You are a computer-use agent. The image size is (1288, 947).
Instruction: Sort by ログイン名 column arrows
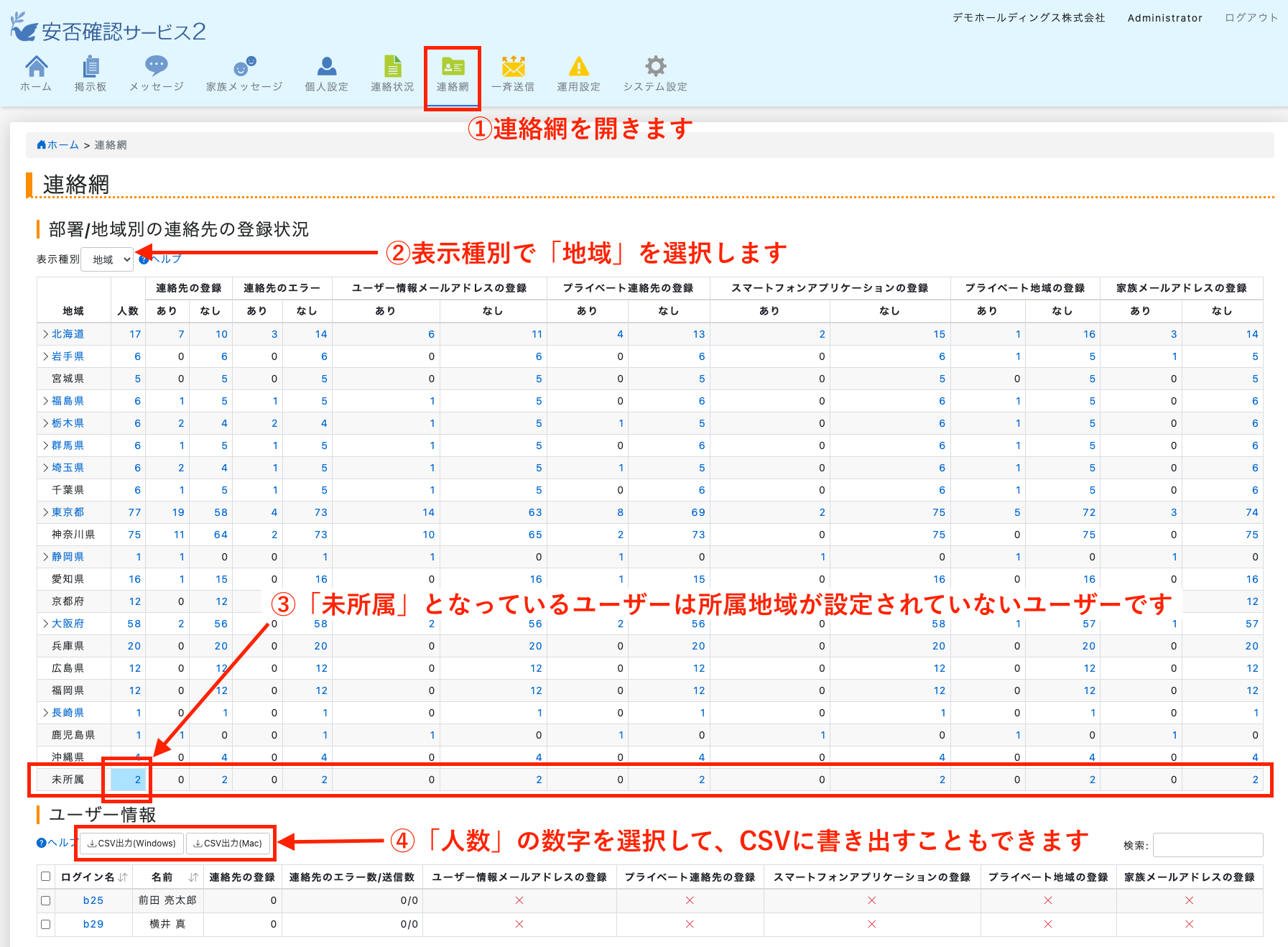click(123, 877)
